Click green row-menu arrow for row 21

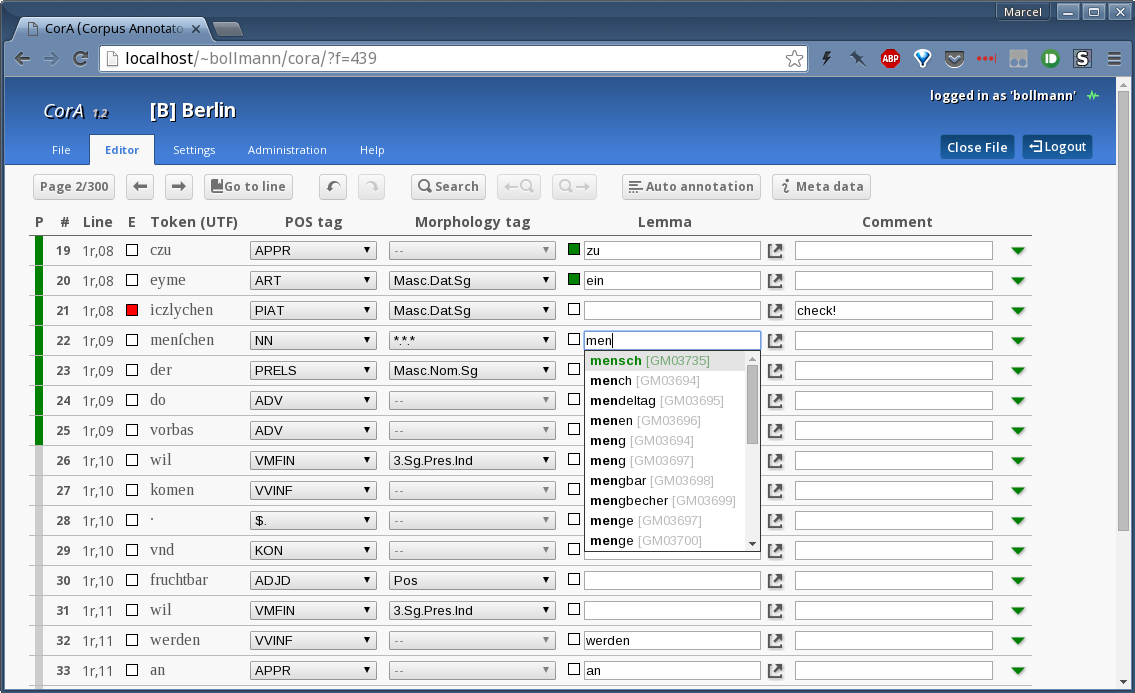tap(1018, 311)
